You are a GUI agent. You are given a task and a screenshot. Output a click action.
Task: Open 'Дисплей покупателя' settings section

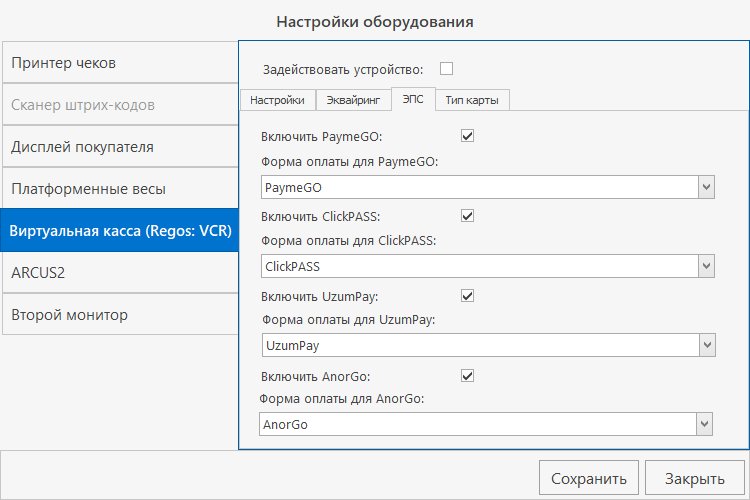(120, 147)
